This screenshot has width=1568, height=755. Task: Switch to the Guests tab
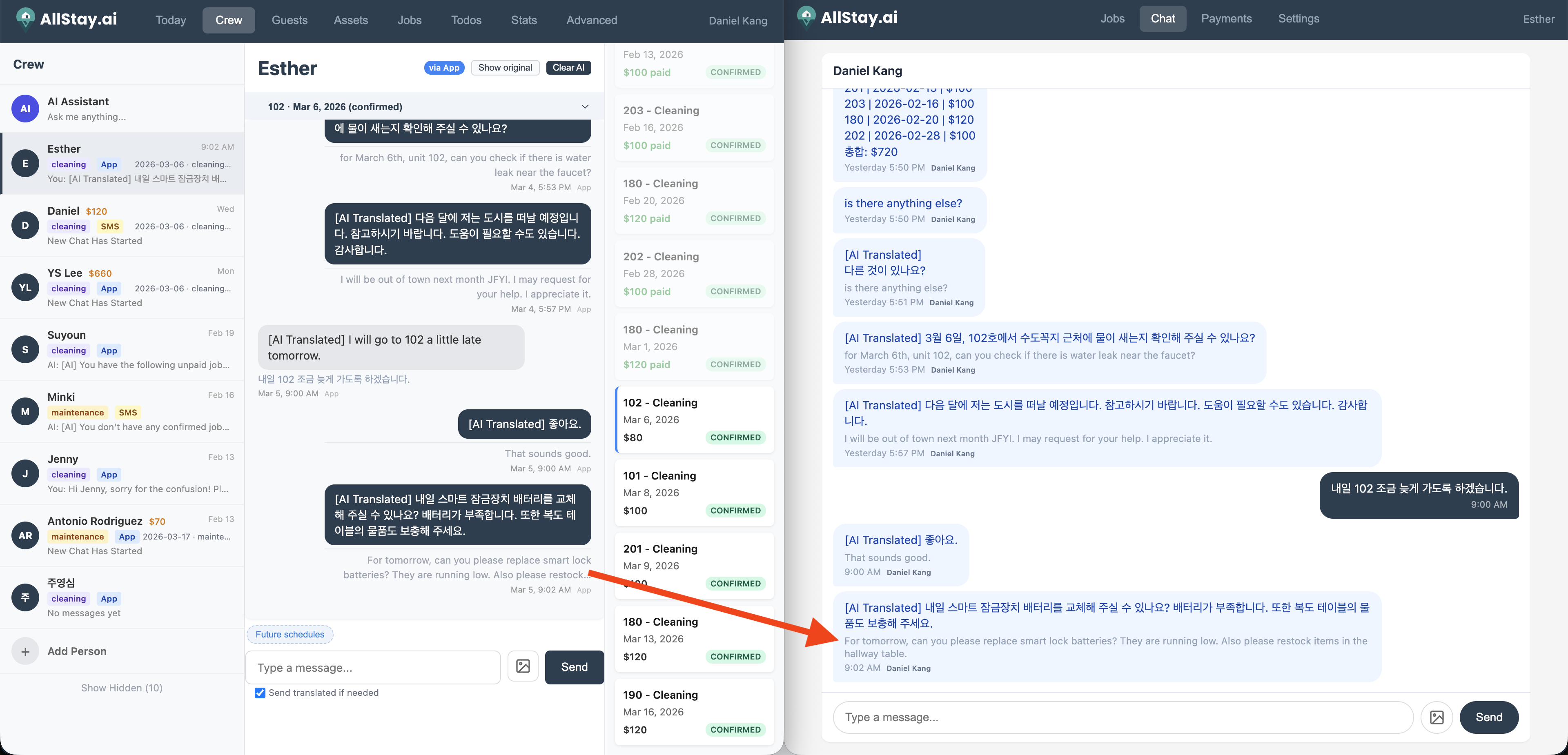tap(289, 20)
